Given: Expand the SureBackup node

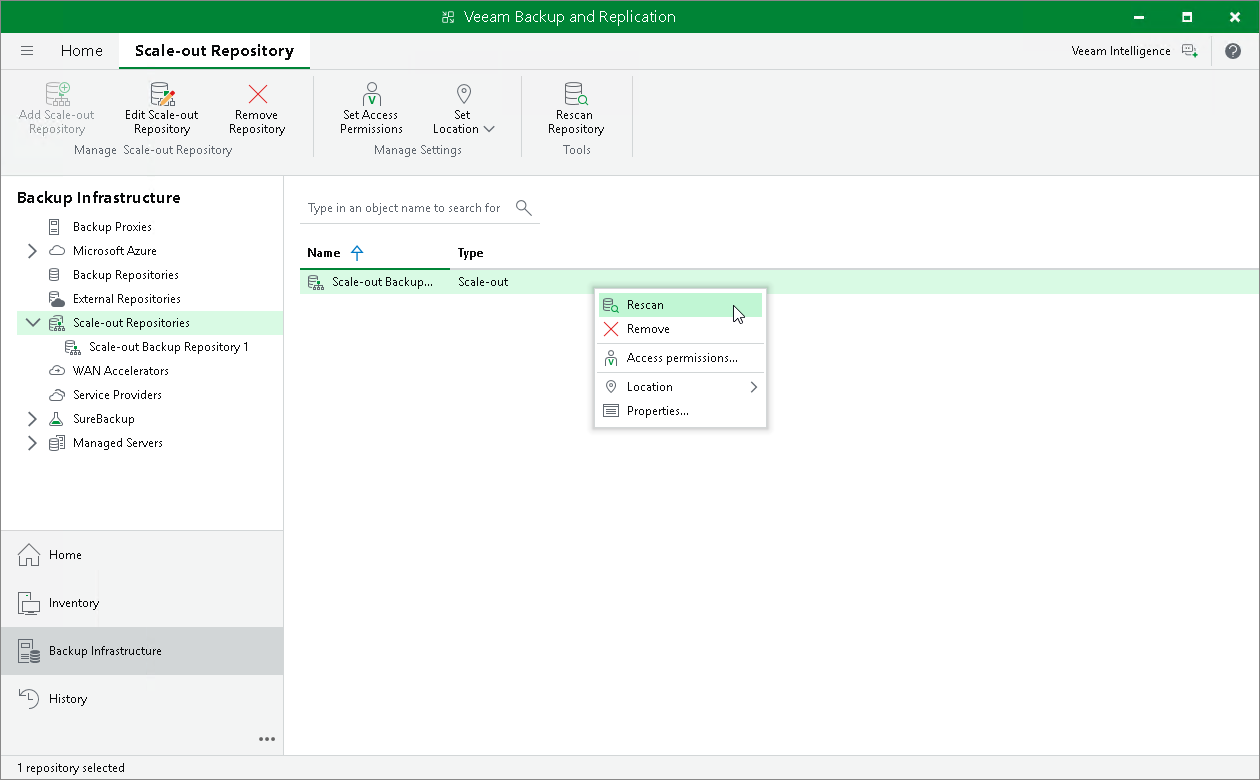Looking at the screenshot, I should point(32,419).
